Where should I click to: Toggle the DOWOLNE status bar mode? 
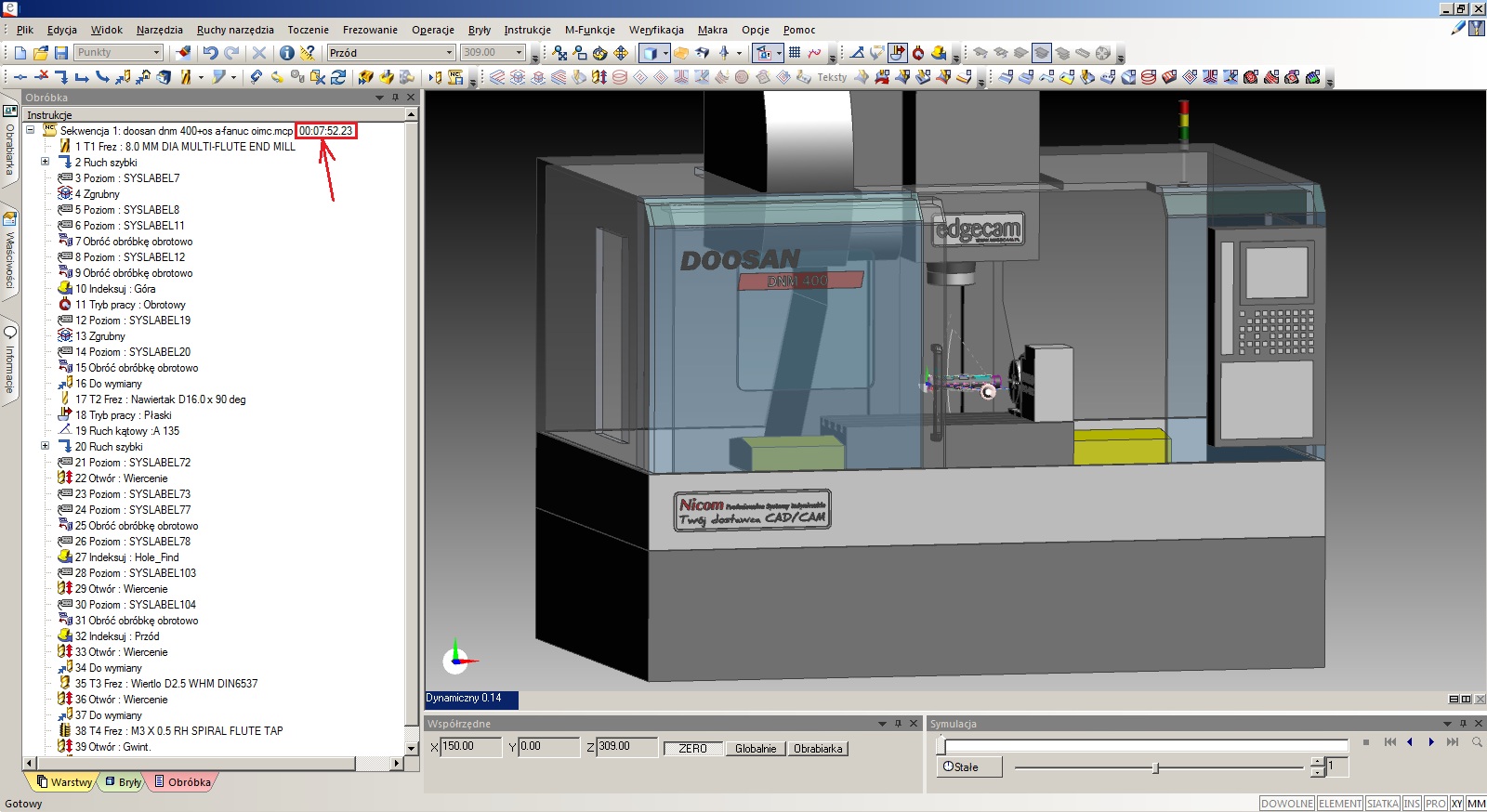[x=1287, y=804]
